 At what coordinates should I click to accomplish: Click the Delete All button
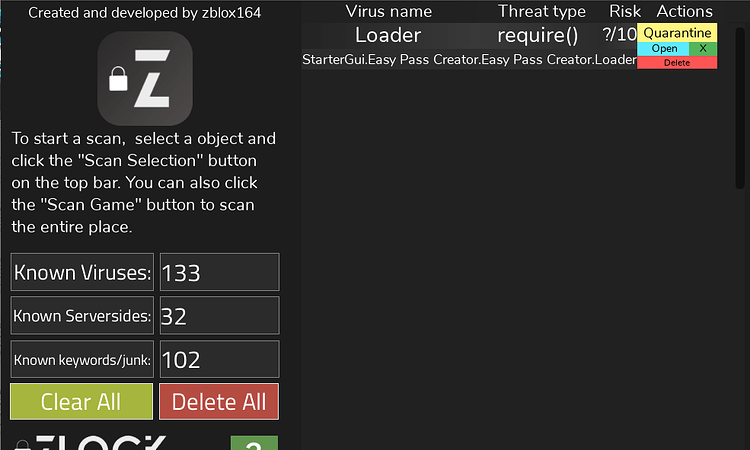pos(219,402)
